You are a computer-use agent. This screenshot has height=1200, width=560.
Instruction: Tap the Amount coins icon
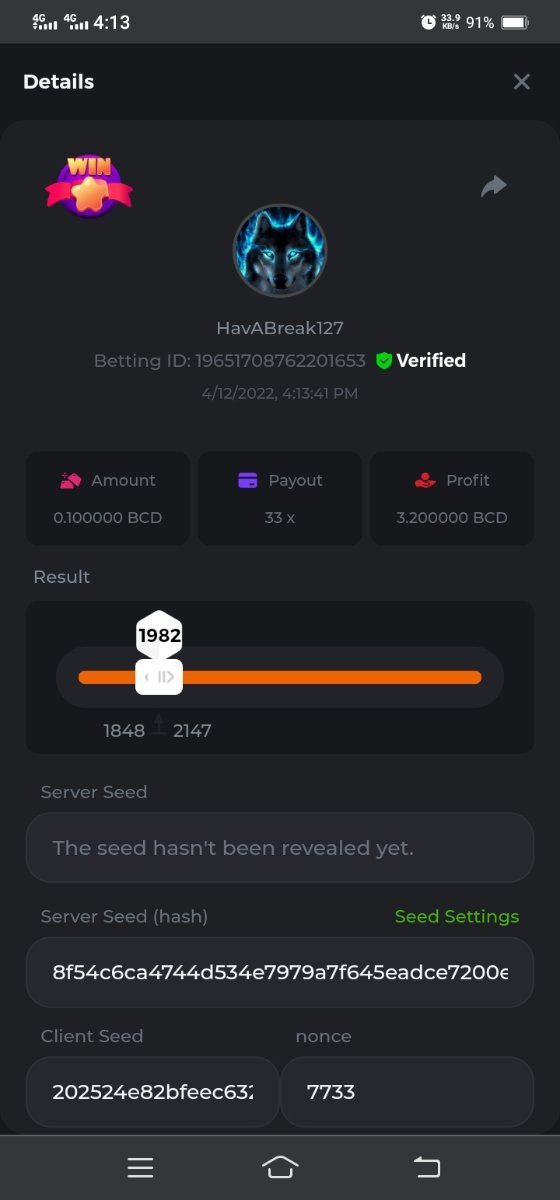click(x=70, y=480)
